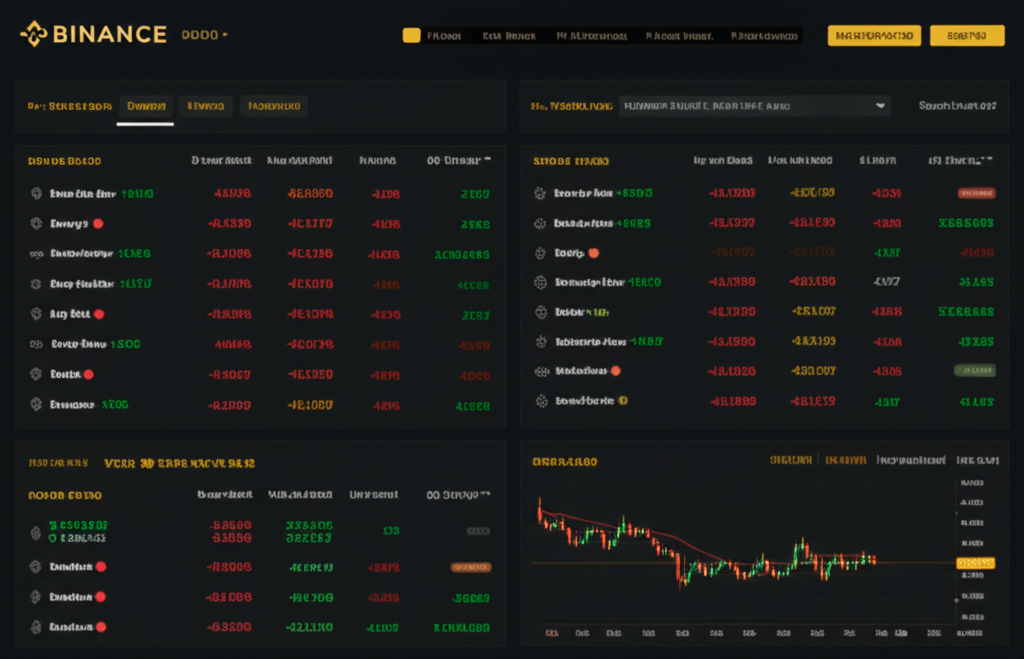The image size is (1024, 659).
Task: Sort by the last column header of the upper-right table
Action: [x=961, y=160]
